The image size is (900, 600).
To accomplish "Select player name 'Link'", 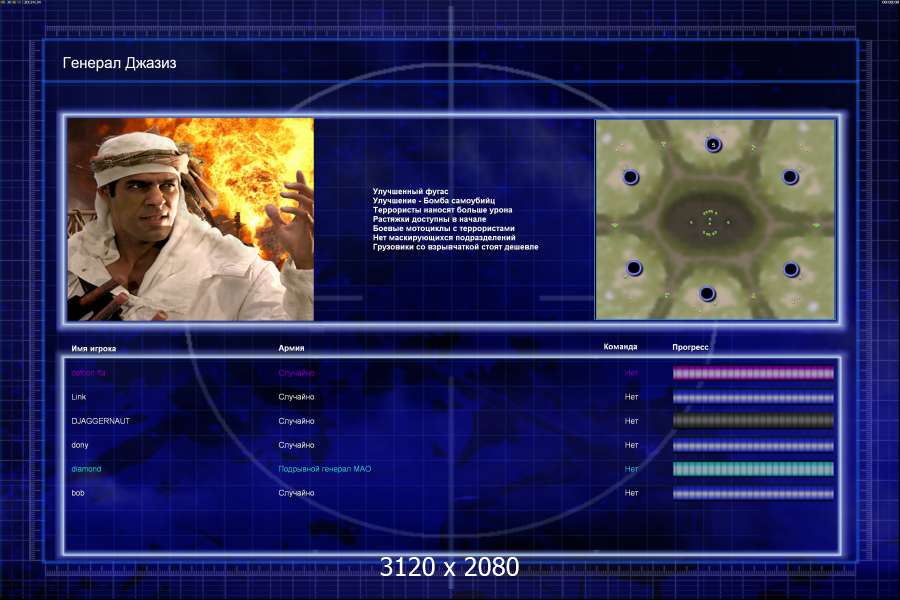I will pos(79,397).
